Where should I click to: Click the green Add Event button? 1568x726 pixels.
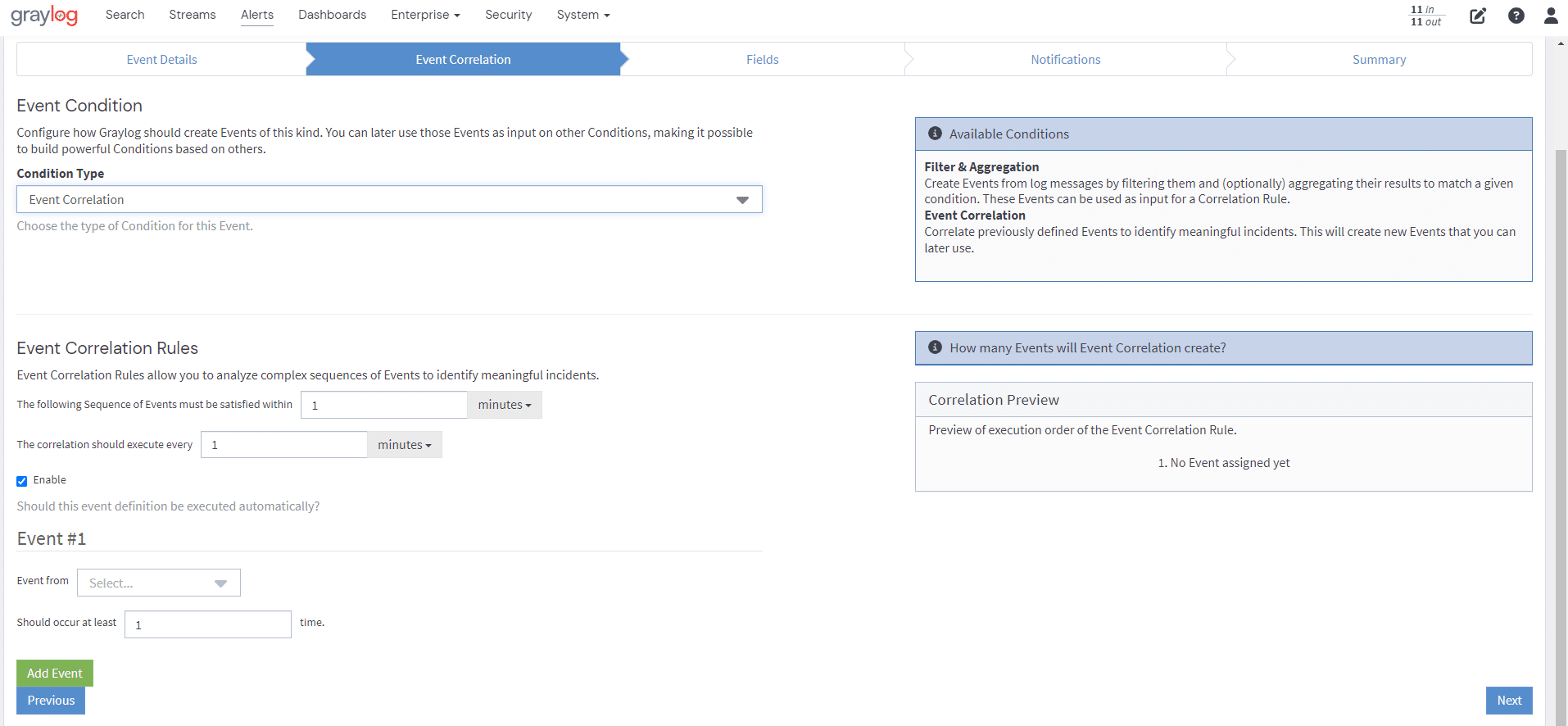click(x=55, y=673)
